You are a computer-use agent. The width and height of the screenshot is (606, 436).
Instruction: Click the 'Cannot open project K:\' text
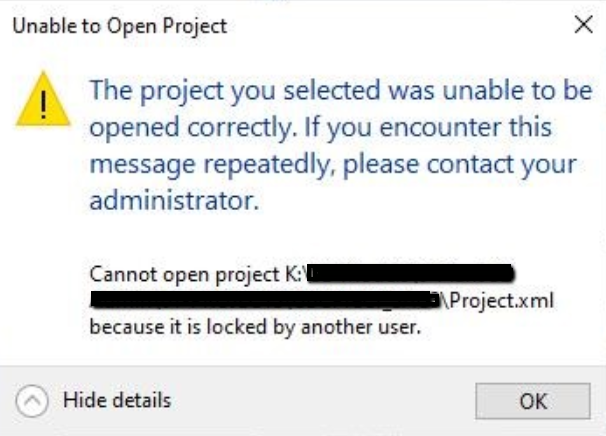click(x=197, y=273)
